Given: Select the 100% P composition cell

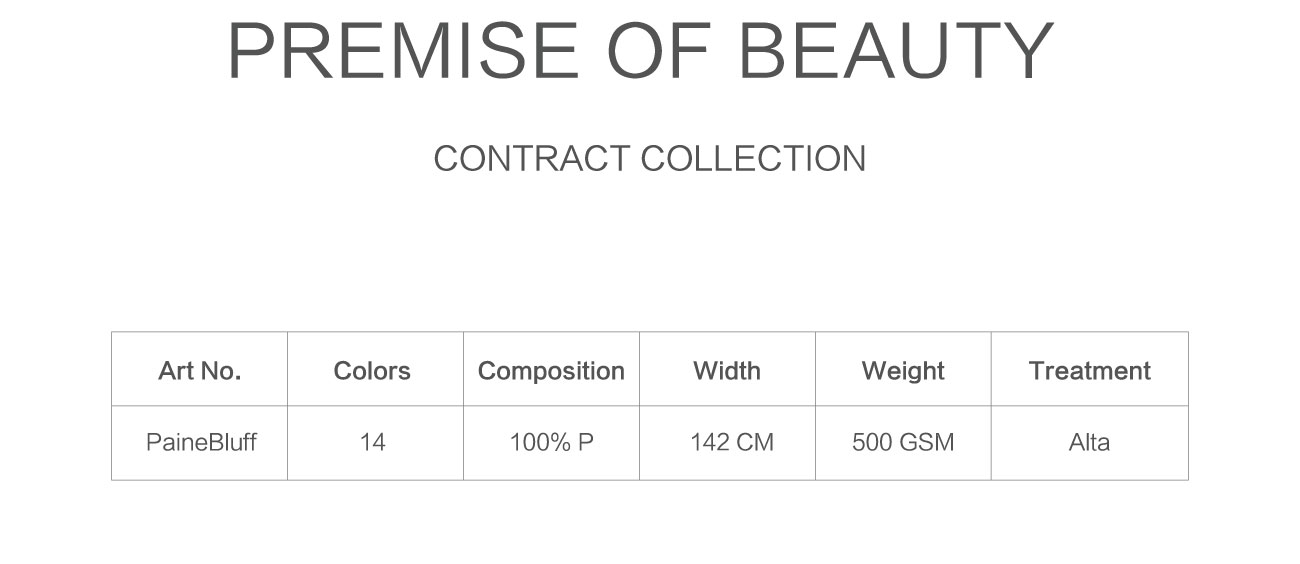Looking at the screenshot, I should (552, 442).
